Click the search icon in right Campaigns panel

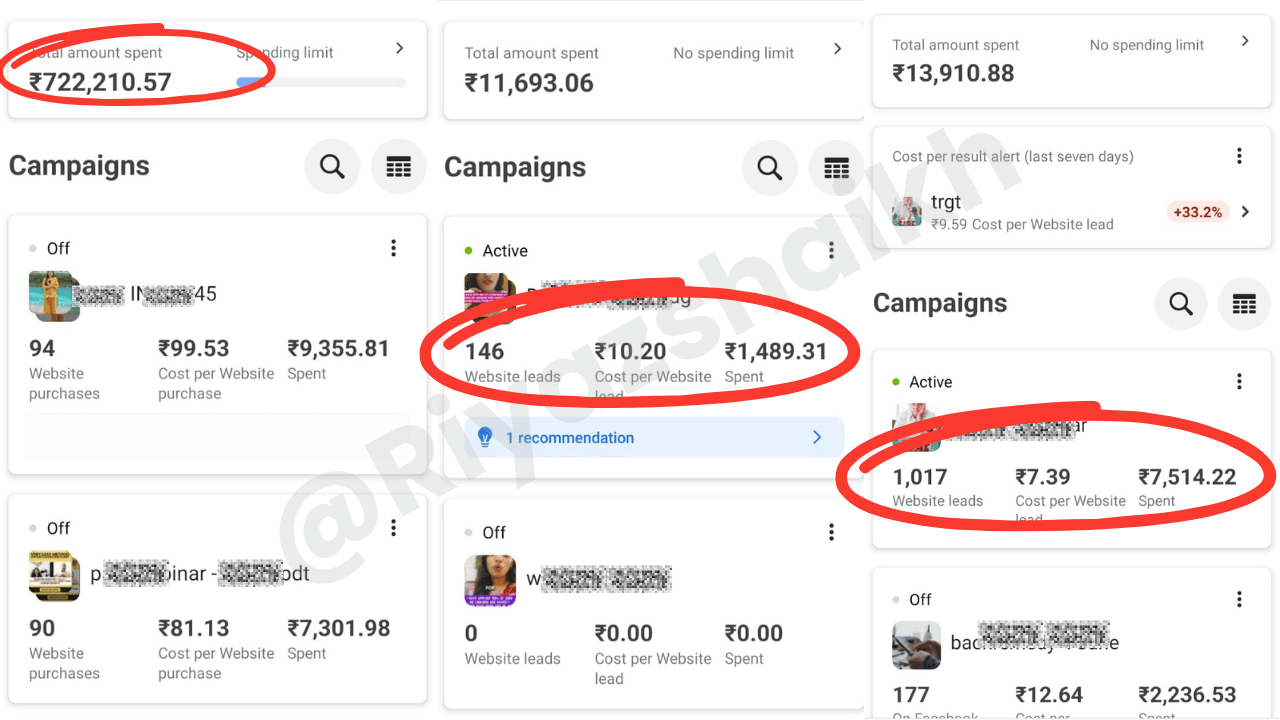1181,304
